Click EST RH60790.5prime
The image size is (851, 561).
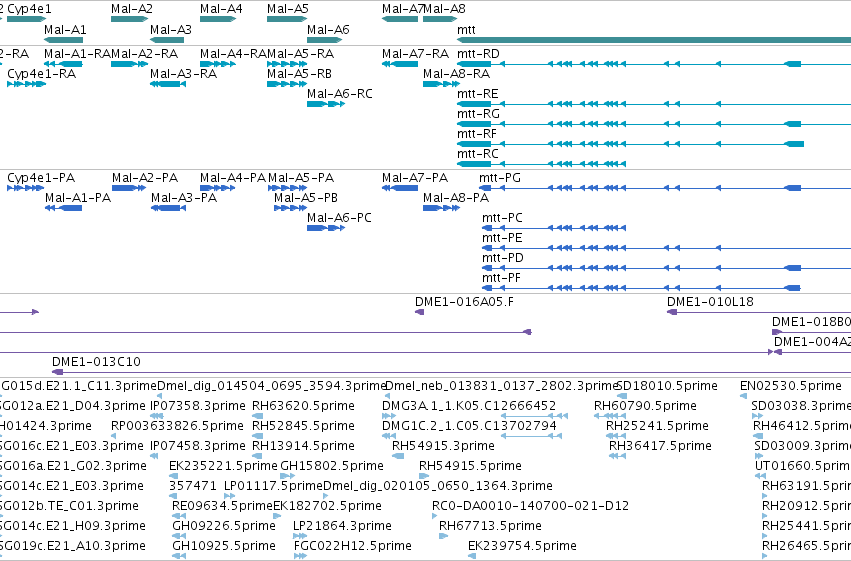[610, 417]
